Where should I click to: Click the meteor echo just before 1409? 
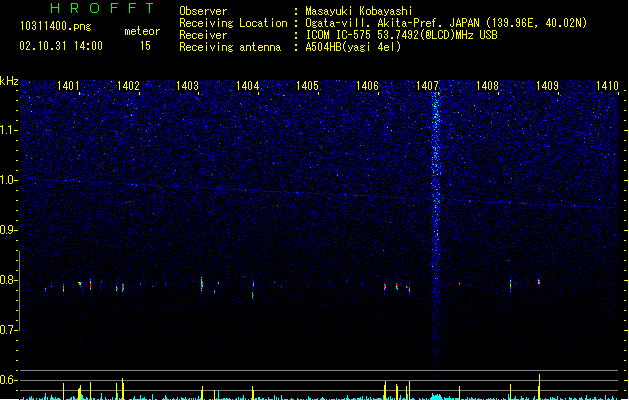539,282
